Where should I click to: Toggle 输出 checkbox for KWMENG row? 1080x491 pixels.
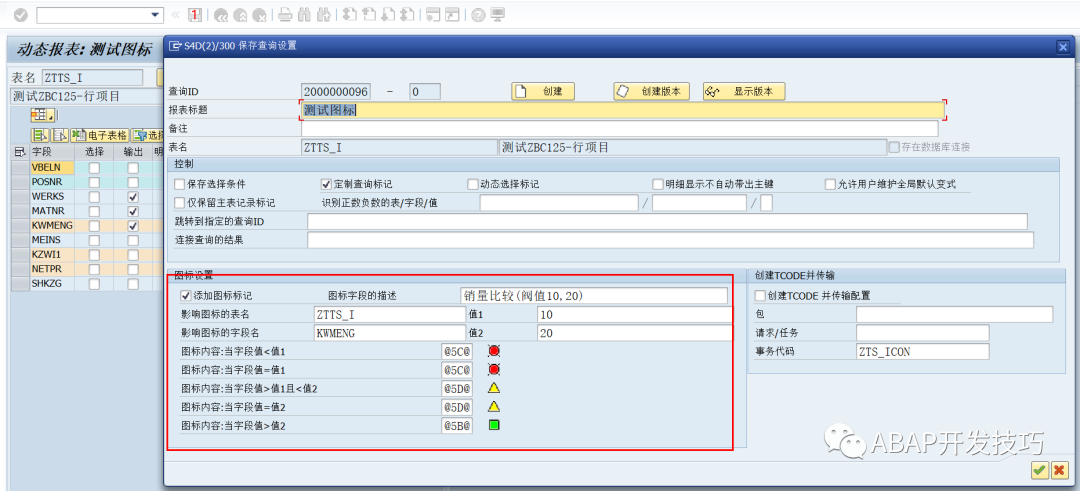(x=133, y=226)
